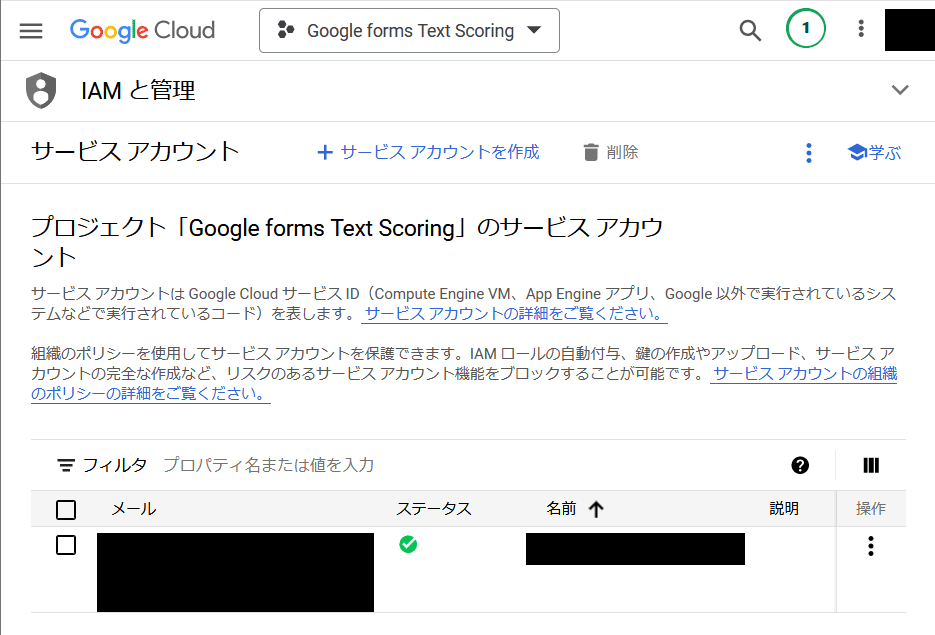Open the column display options icon
This screenshot has width=935, height=635.
point(871,465)
